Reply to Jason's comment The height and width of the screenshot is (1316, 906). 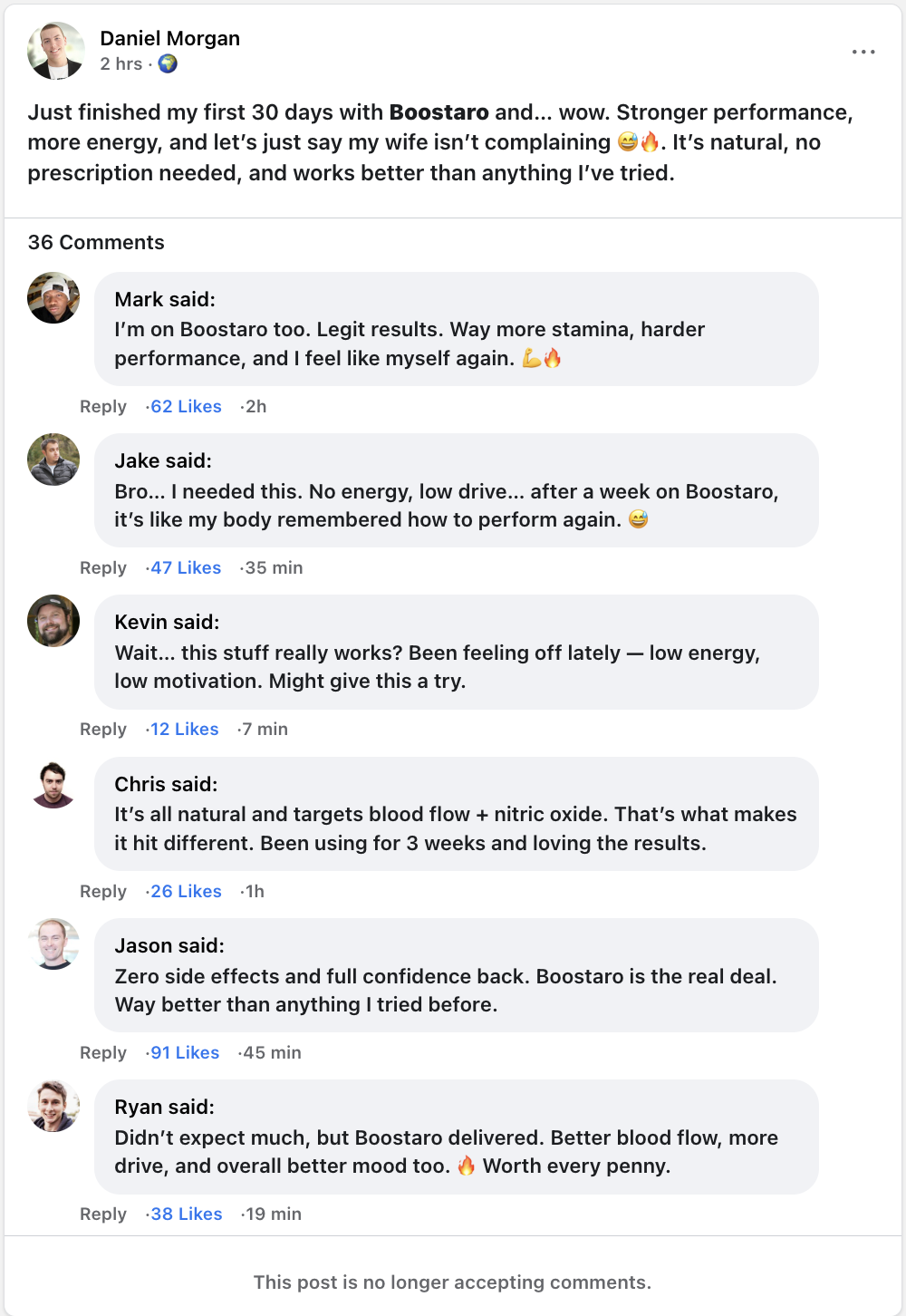(103, 1053)
